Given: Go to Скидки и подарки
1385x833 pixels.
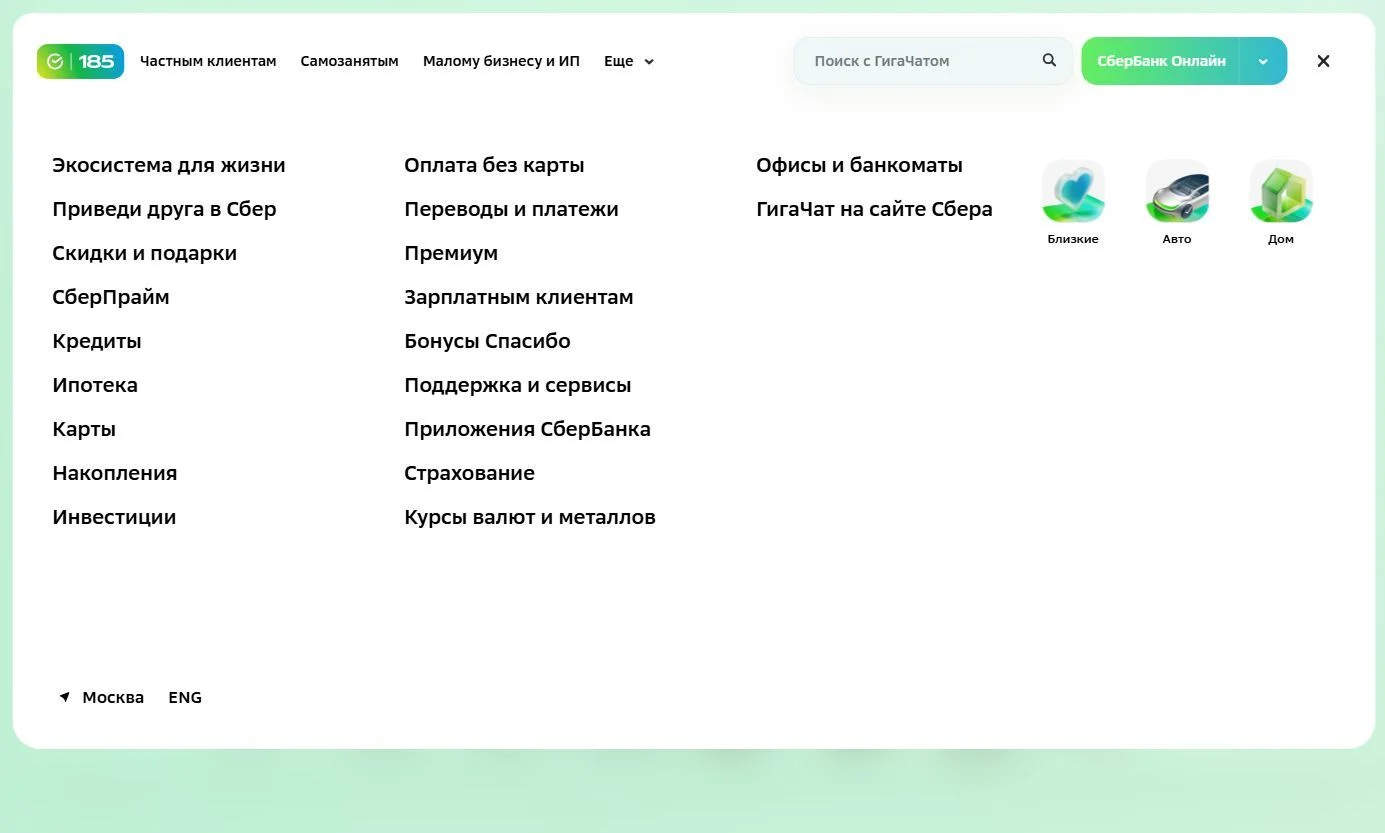Looking at the screenshot, I should point(144,253).
